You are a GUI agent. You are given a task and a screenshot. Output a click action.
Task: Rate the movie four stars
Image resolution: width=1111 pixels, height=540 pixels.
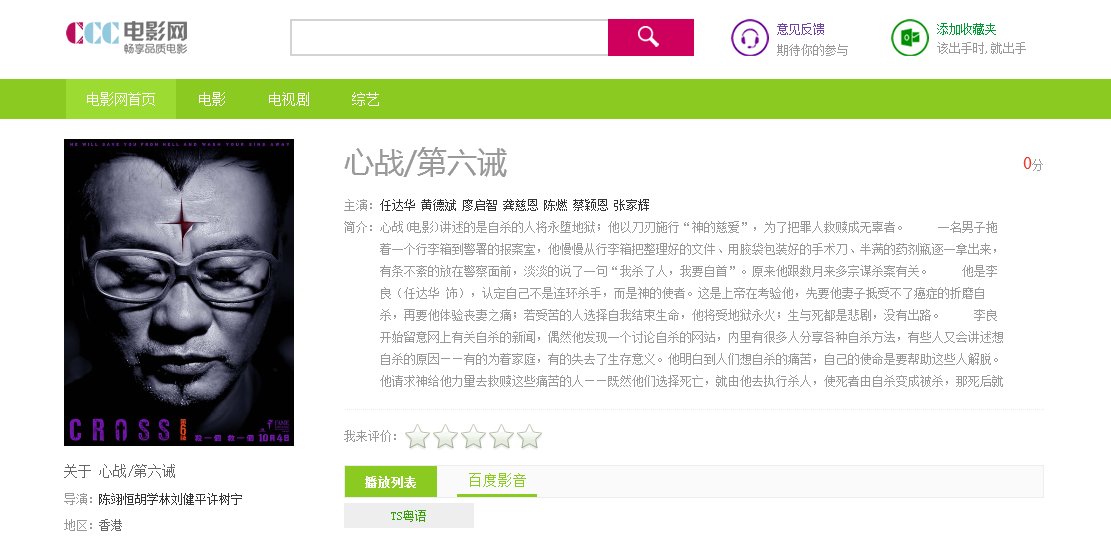click(x=501, y=437)
